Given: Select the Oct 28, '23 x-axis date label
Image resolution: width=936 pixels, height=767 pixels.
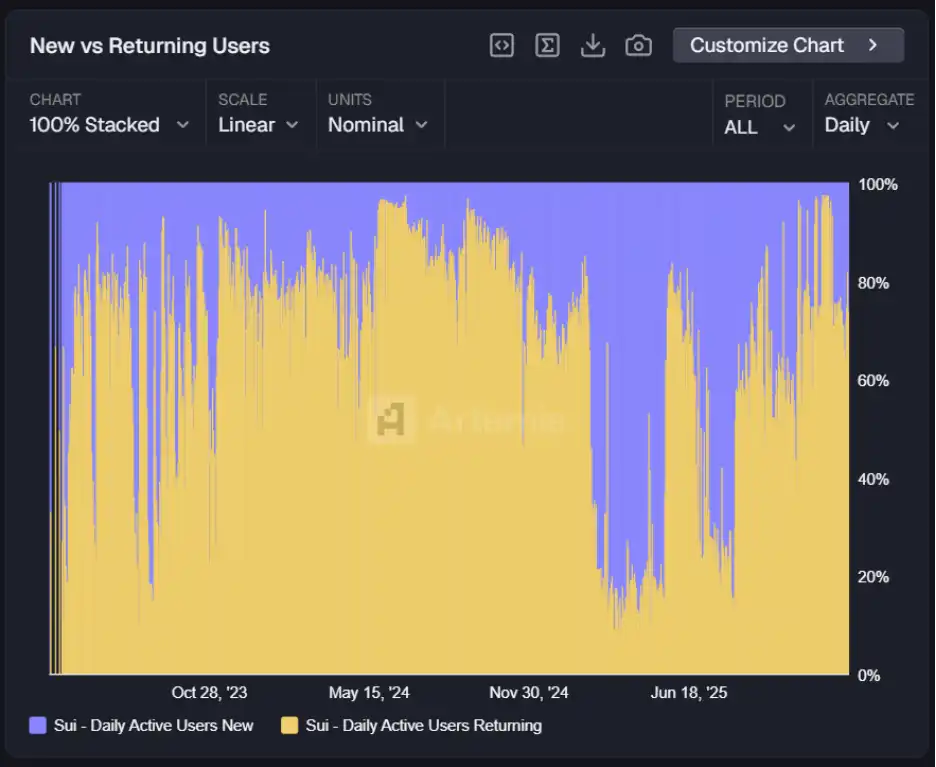Looking at the screenshot, I should point(209,692).
